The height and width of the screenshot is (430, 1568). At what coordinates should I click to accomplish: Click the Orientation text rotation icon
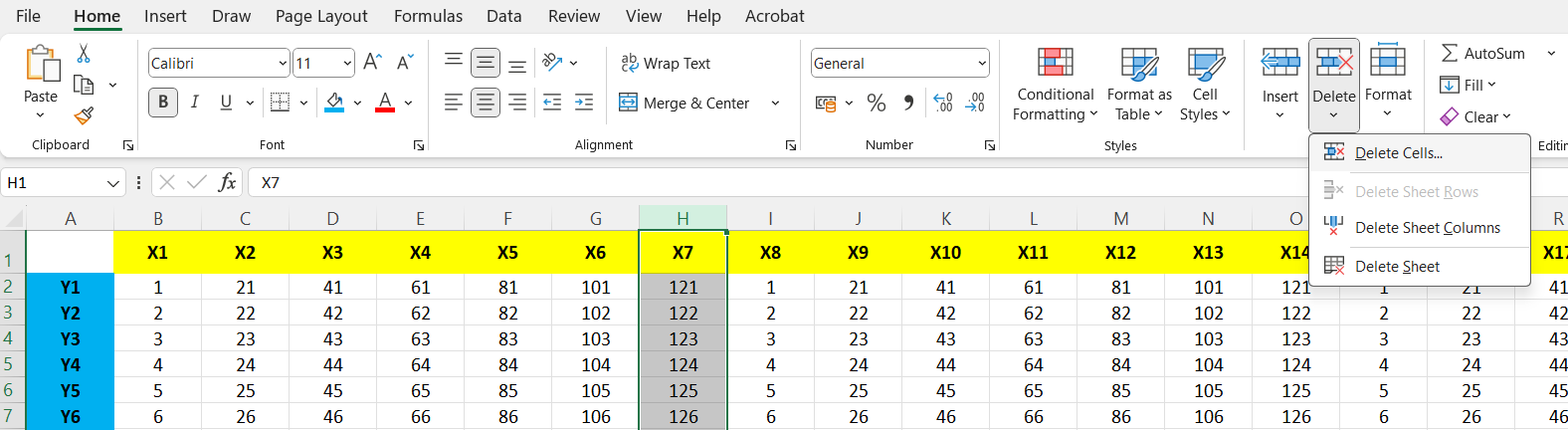tap(552, 63)
